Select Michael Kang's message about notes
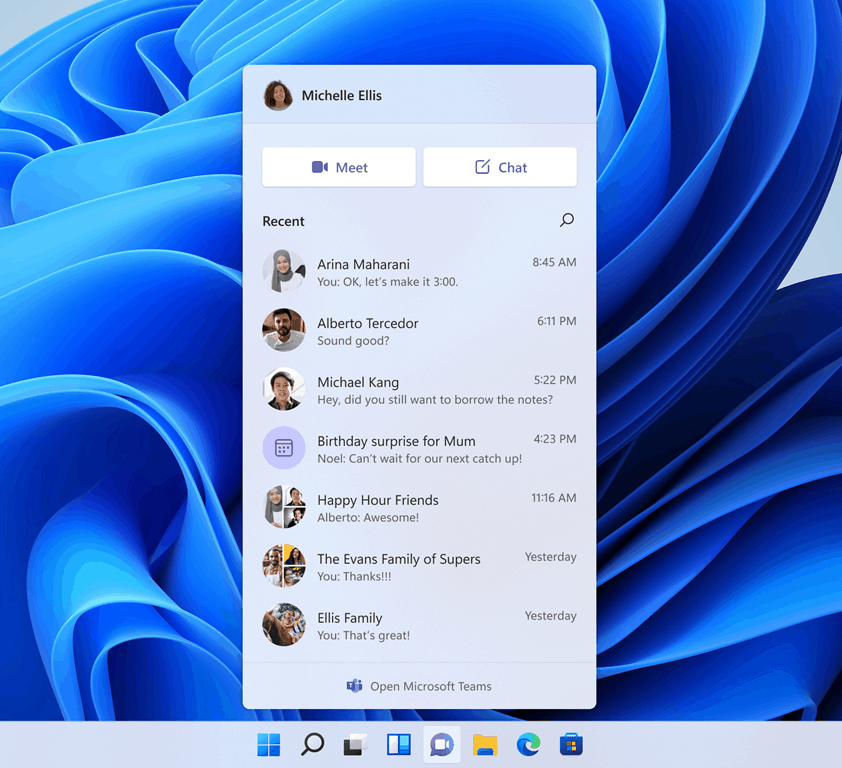This screenshot has height=768, width=842. tap(434, 400)
